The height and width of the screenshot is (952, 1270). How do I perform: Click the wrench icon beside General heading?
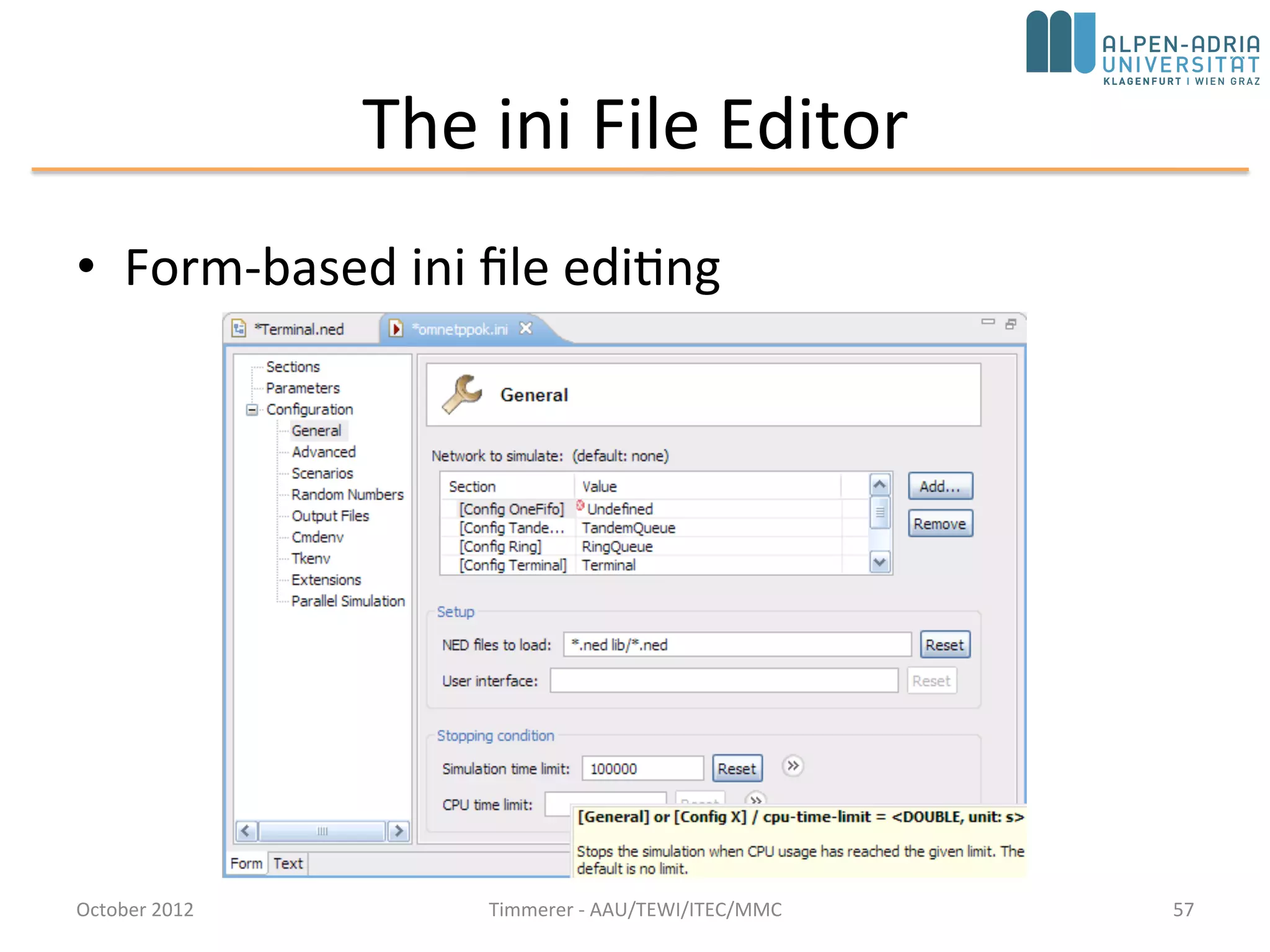pos(461,394)
